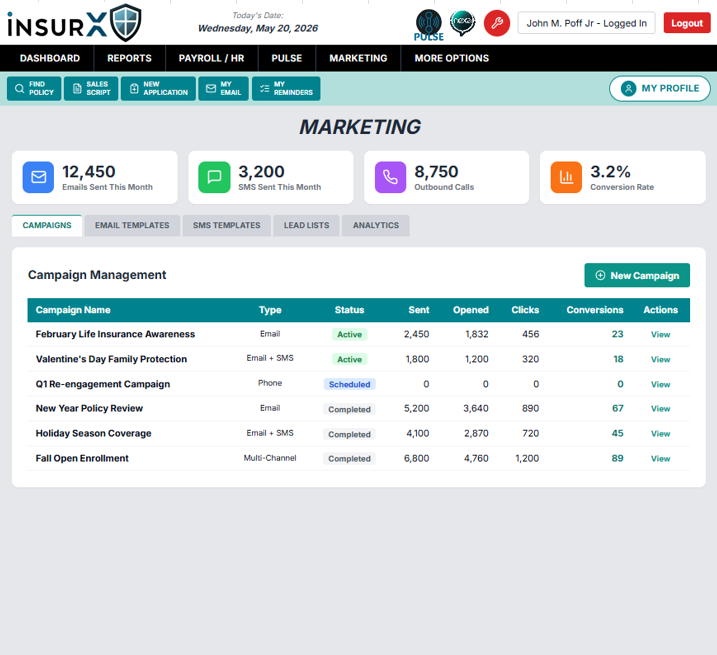This screenshot has height=655, width=717.
Task: View the Q1 Re-engagement Campaign
Action: click(660, 385)
